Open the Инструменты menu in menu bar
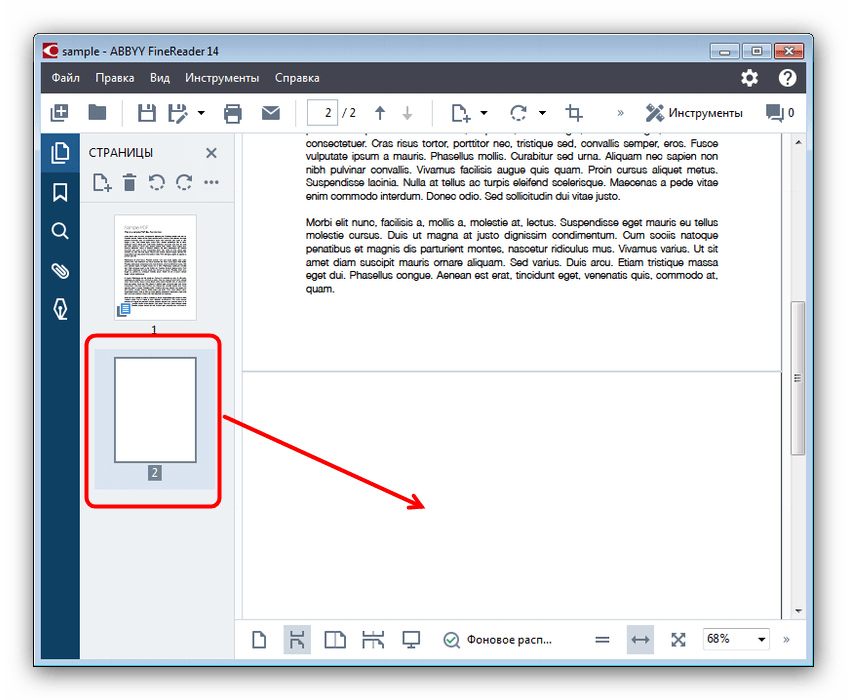This screenshot has width=847, height=700. [222, 77]
